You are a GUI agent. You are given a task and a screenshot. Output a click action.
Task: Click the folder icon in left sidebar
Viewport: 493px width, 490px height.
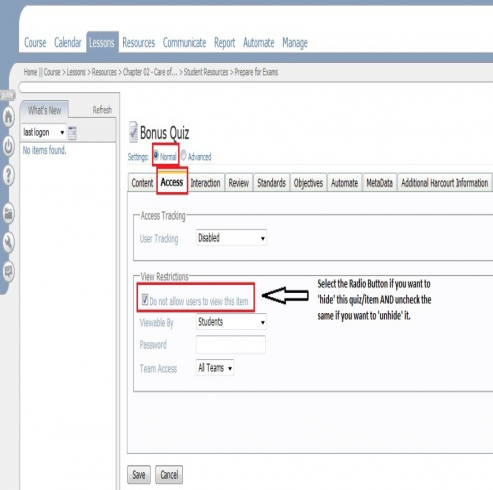8,213
